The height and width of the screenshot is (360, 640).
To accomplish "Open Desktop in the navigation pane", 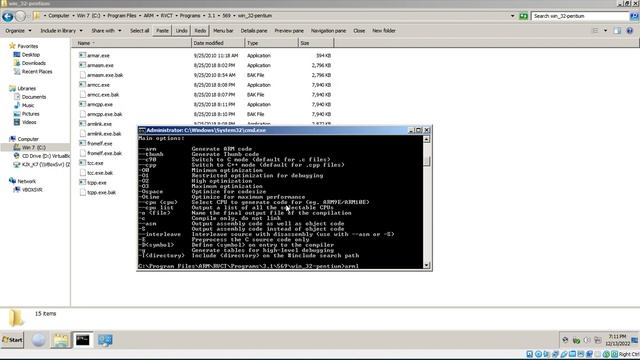I will [31, 55].
